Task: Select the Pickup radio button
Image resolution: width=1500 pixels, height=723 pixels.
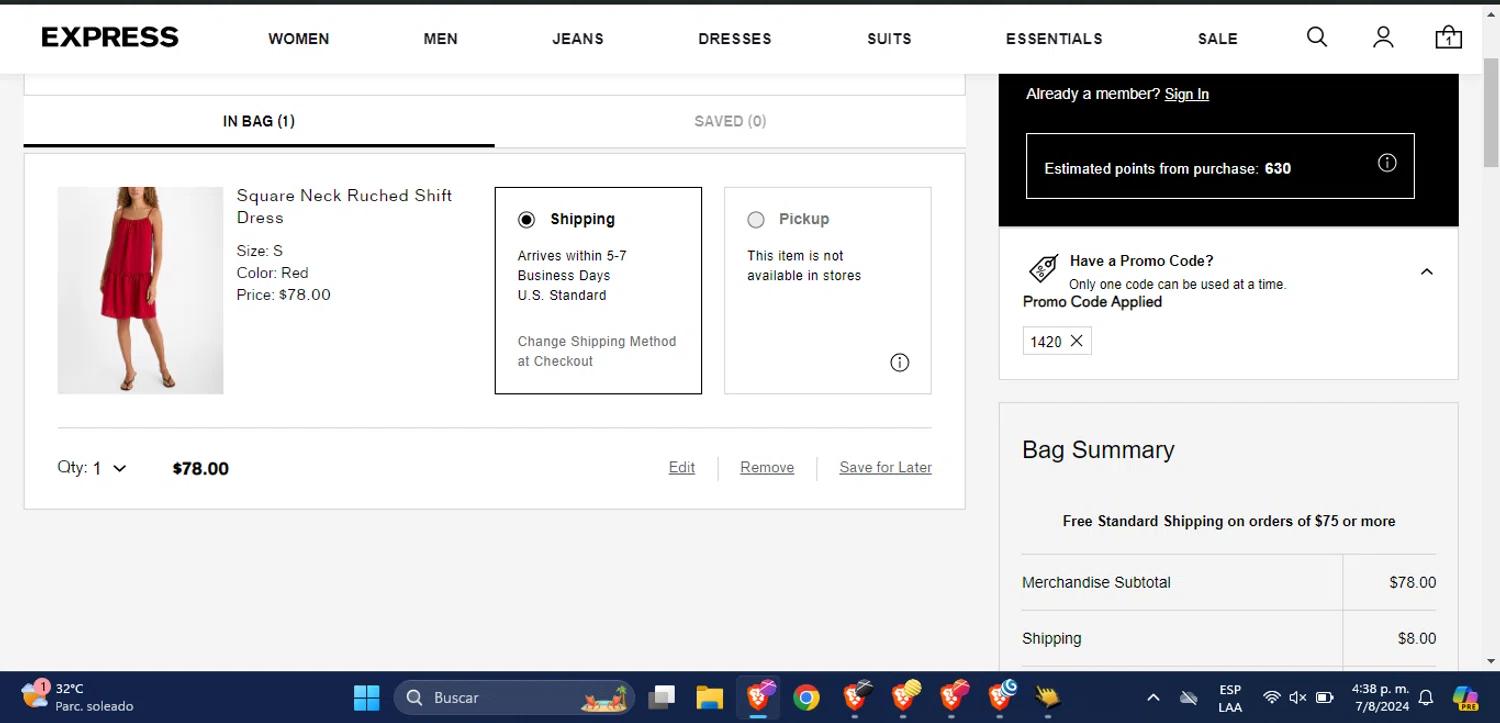Action: click(756, 219)
